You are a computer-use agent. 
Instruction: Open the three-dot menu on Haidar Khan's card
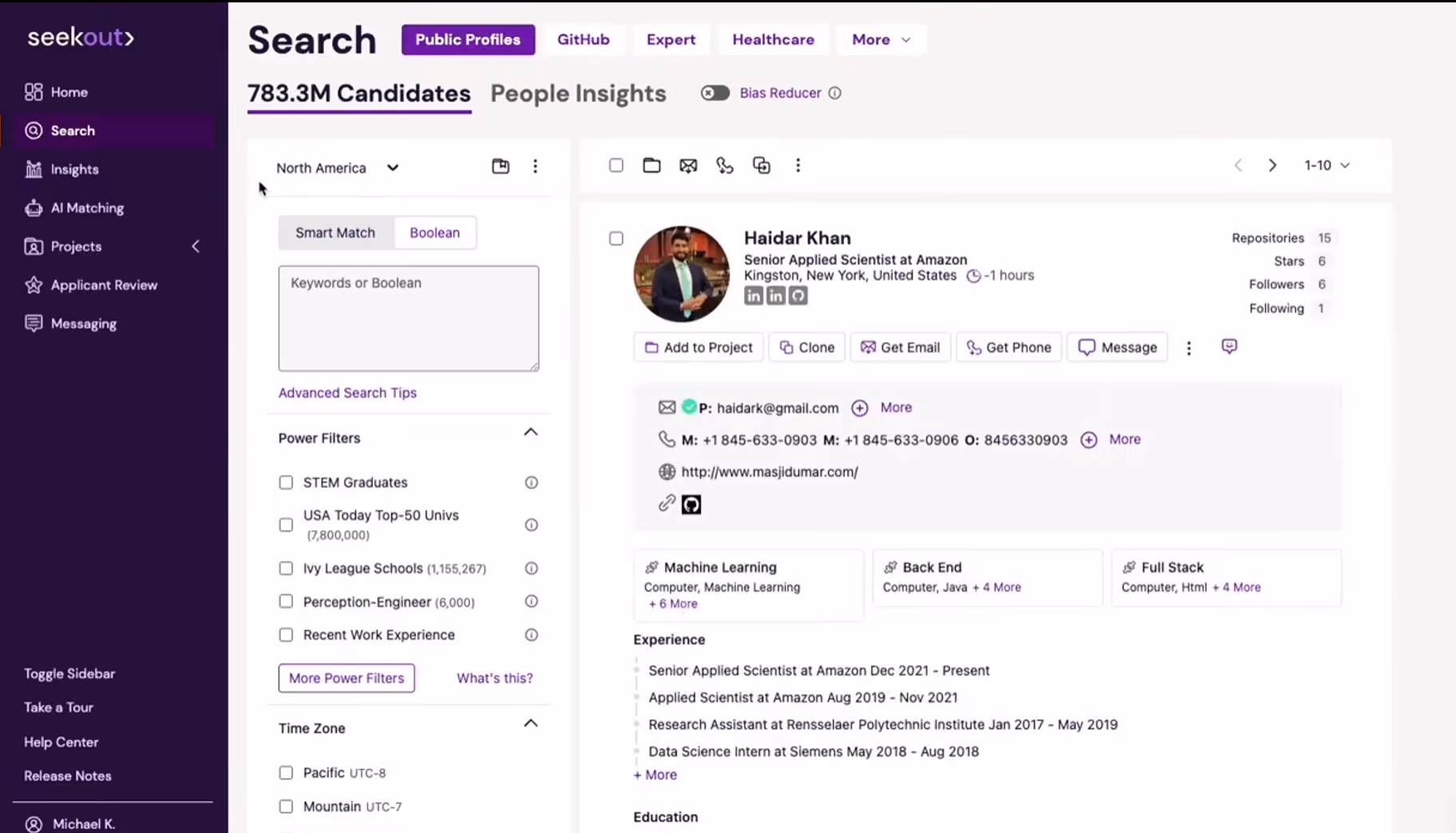point(1189,347)
